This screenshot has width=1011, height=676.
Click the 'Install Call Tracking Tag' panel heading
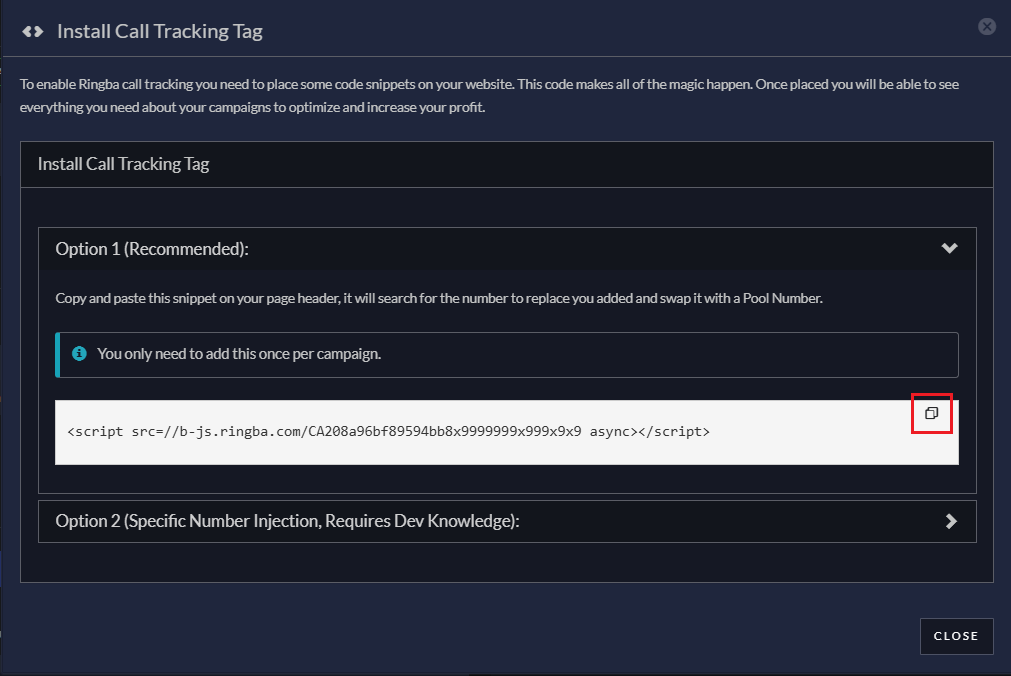pos(123,164)
